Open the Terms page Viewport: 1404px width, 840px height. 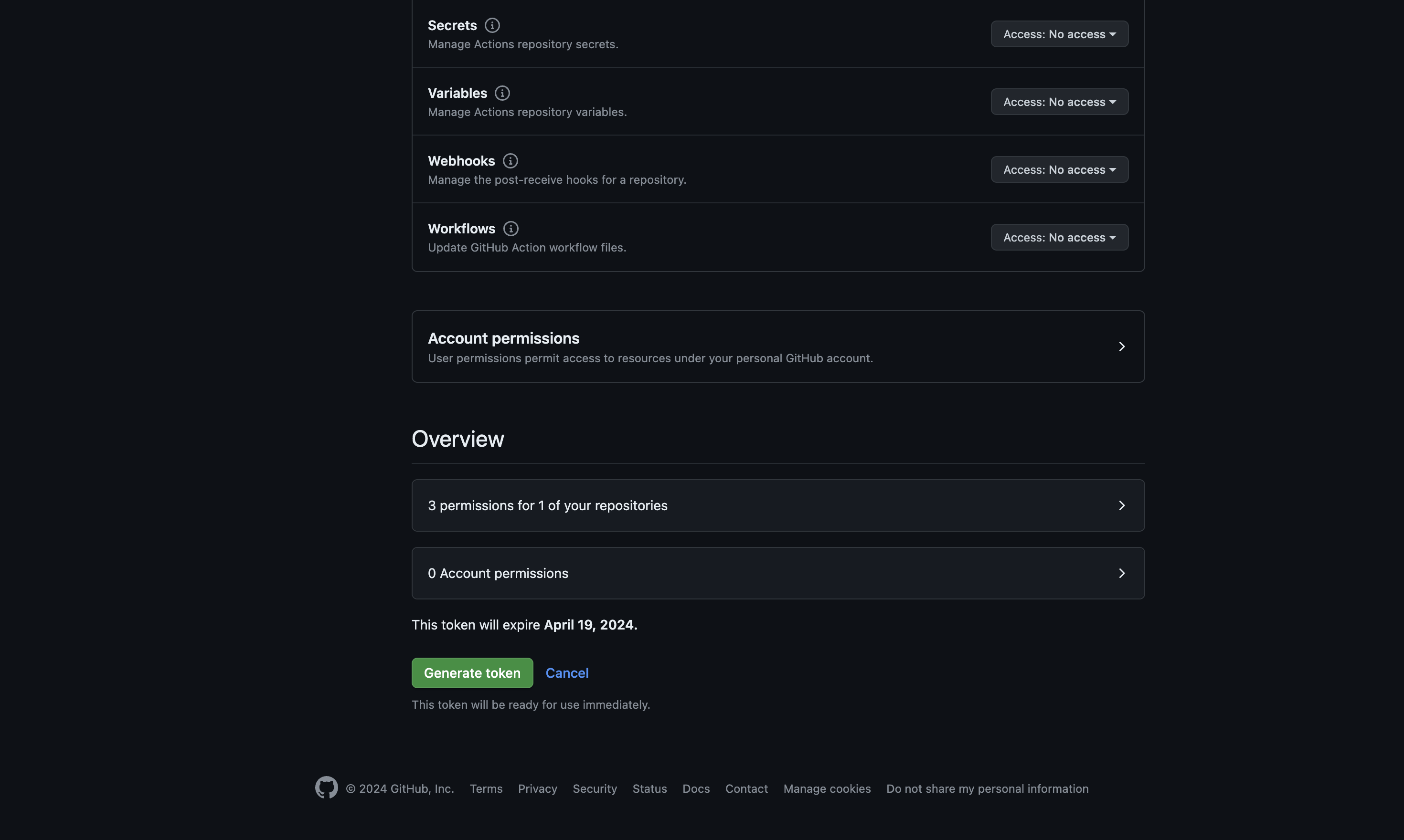pos(485,788)
